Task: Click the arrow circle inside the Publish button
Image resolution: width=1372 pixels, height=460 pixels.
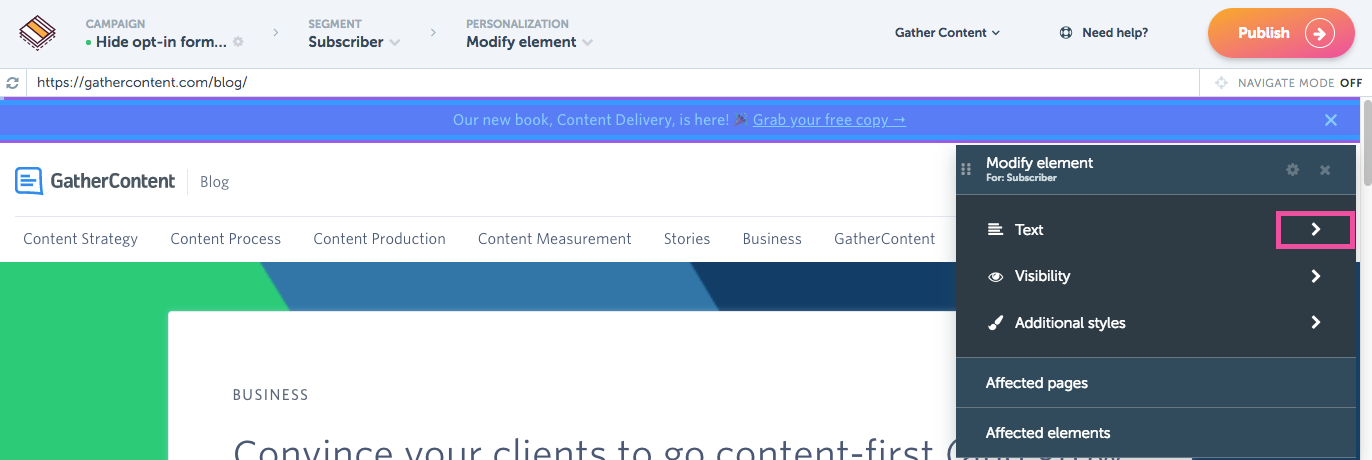Action: 1319,33
